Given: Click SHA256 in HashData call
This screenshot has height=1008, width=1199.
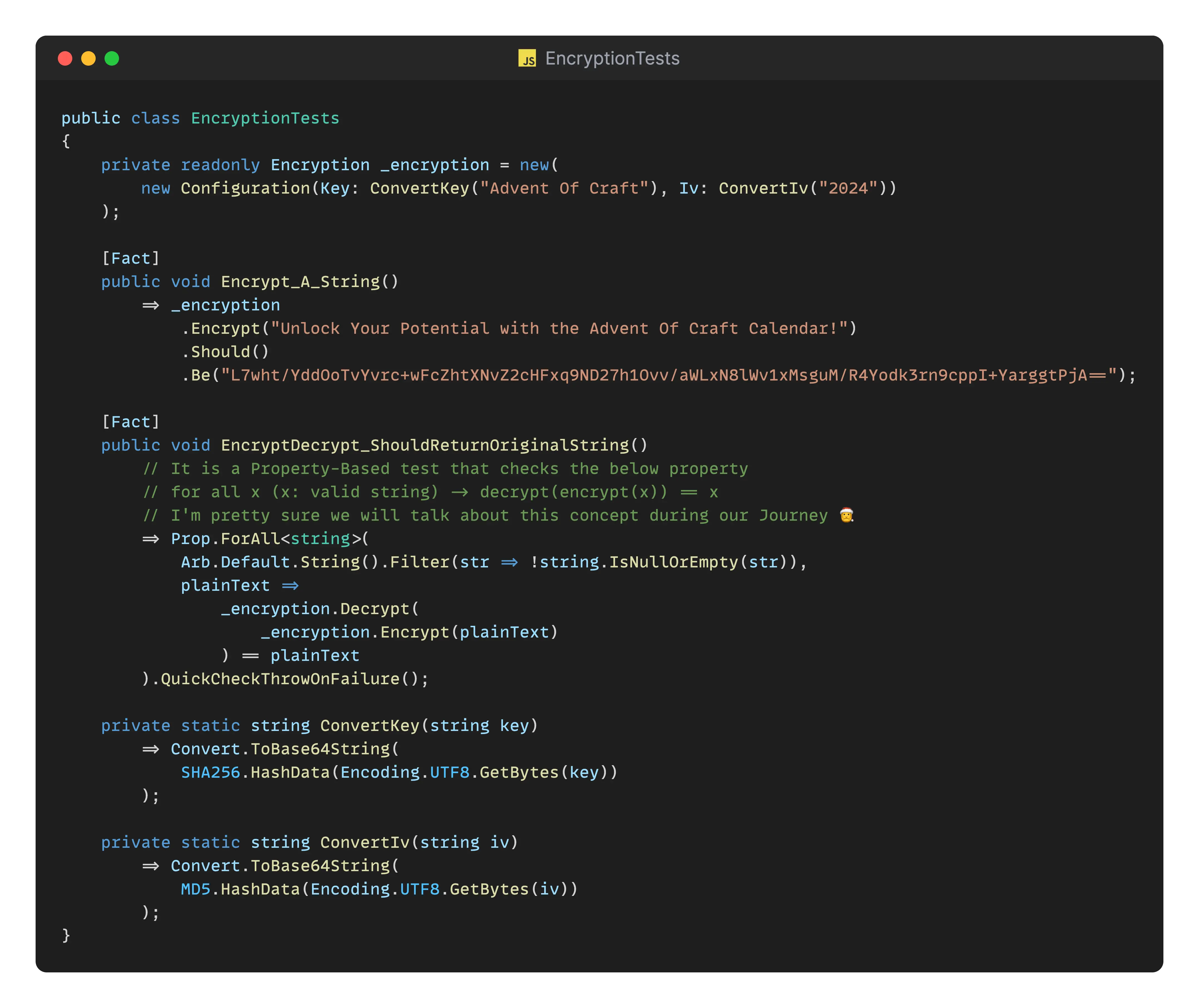Looking at the screenshot, I should 211,773.
